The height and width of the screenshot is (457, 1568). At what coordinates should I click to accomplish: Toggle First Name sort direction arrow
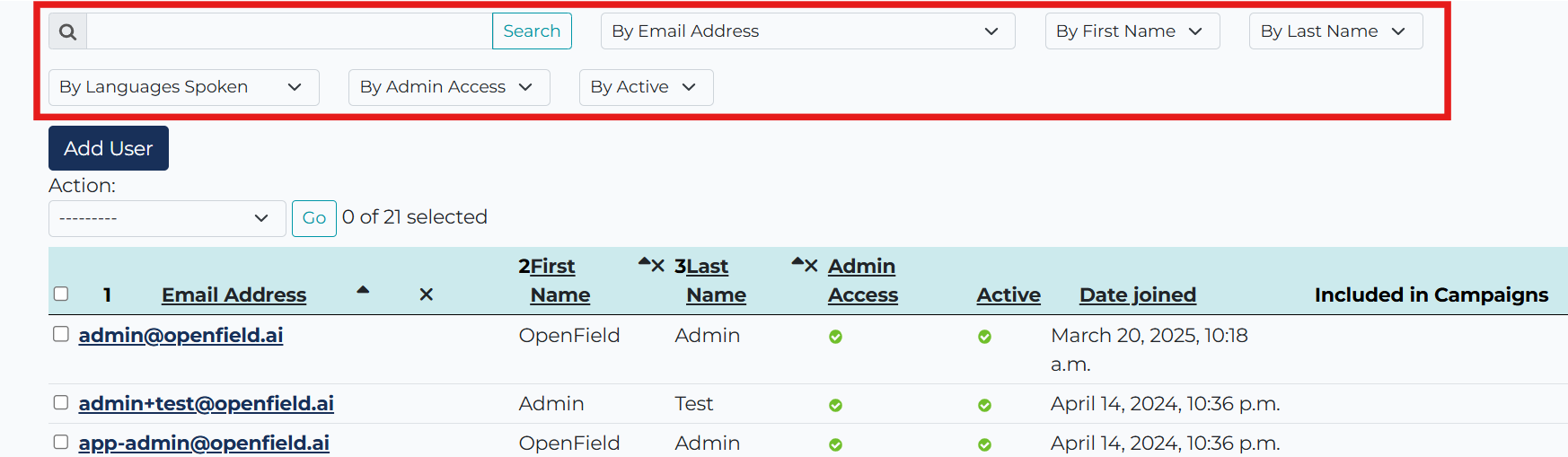pyautogui.click(x=644, y=262)
